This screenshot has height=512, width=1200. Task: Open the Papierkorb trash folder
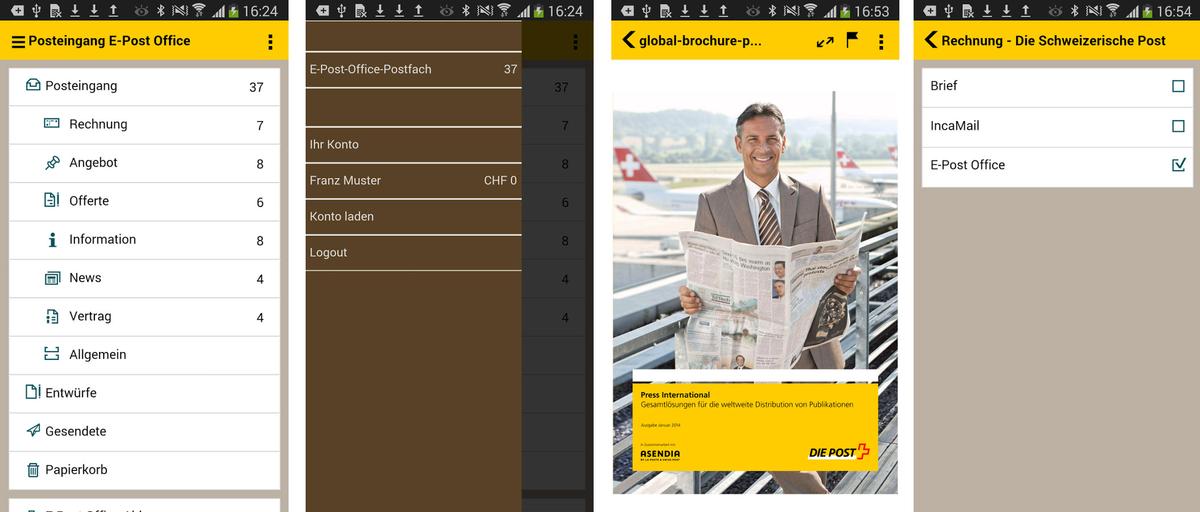coord(145,470)
